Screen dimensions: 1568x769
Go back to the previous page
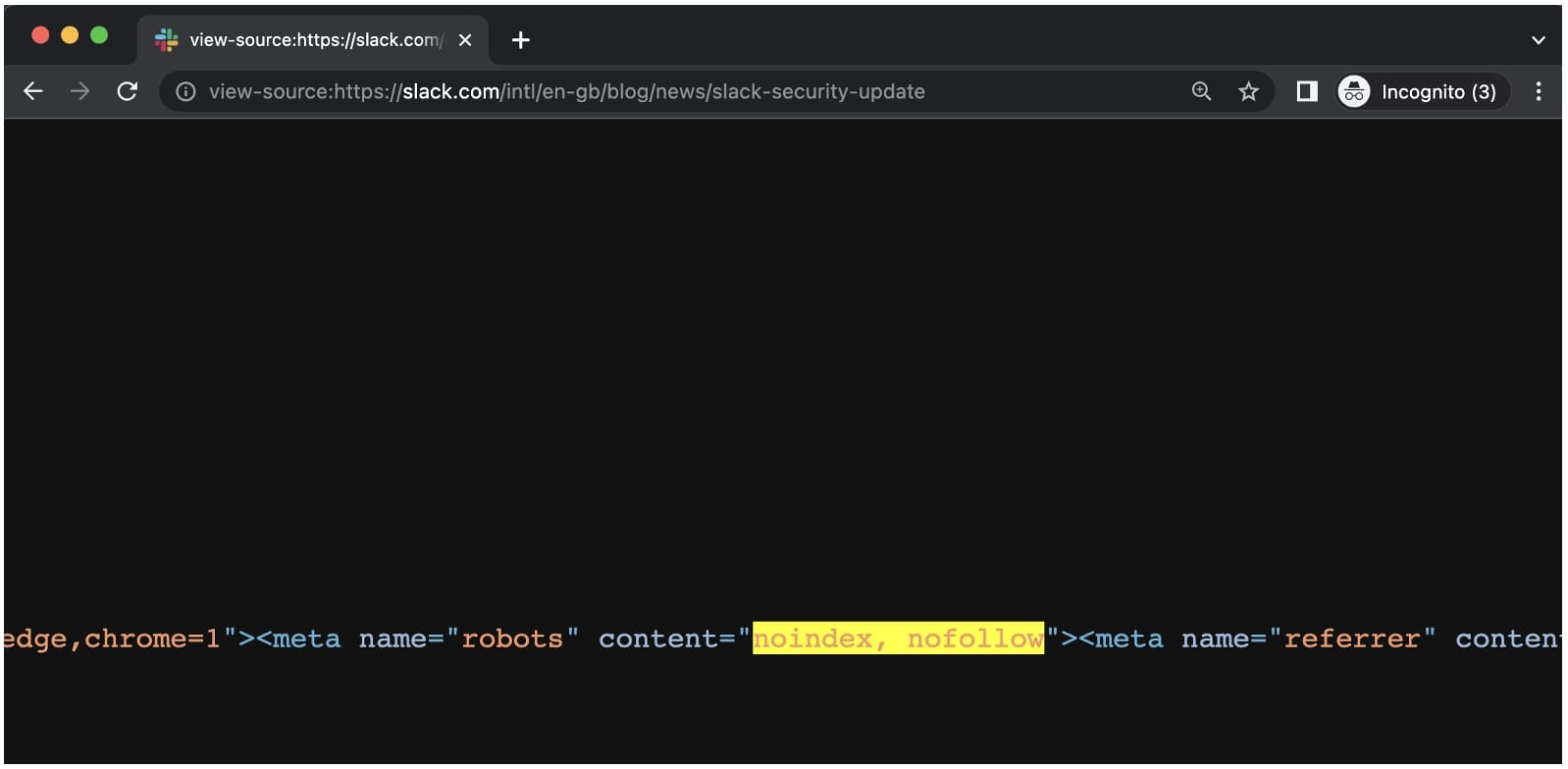33,91
